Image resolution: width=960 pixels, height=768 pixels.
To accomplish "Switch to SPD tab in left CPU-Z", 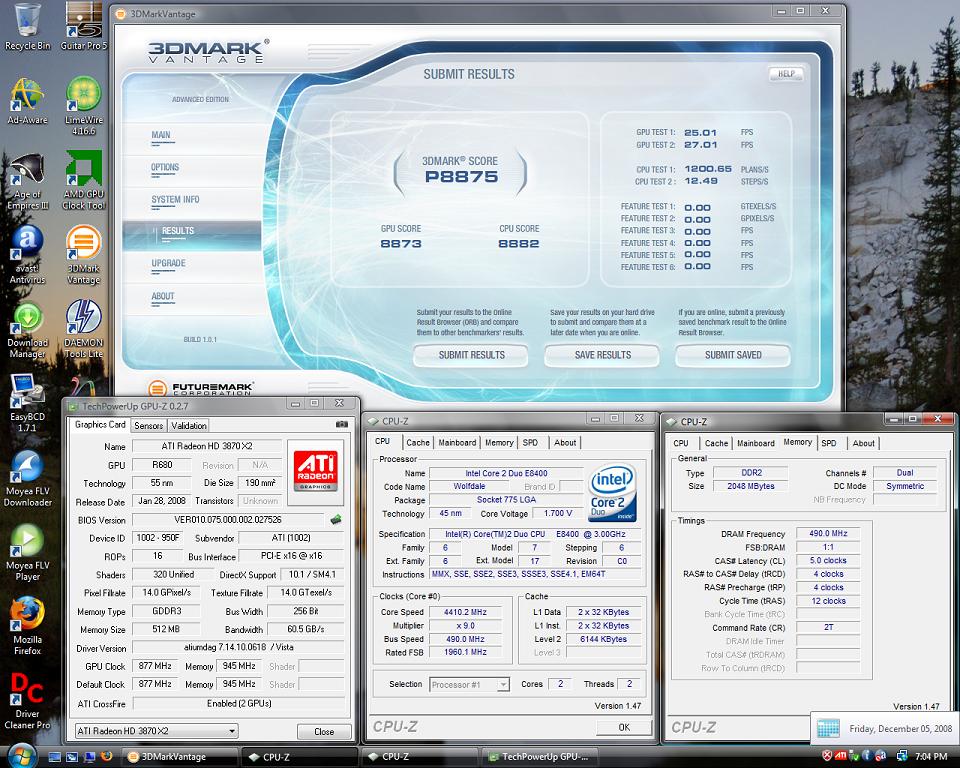I will (x=530, y=443).
